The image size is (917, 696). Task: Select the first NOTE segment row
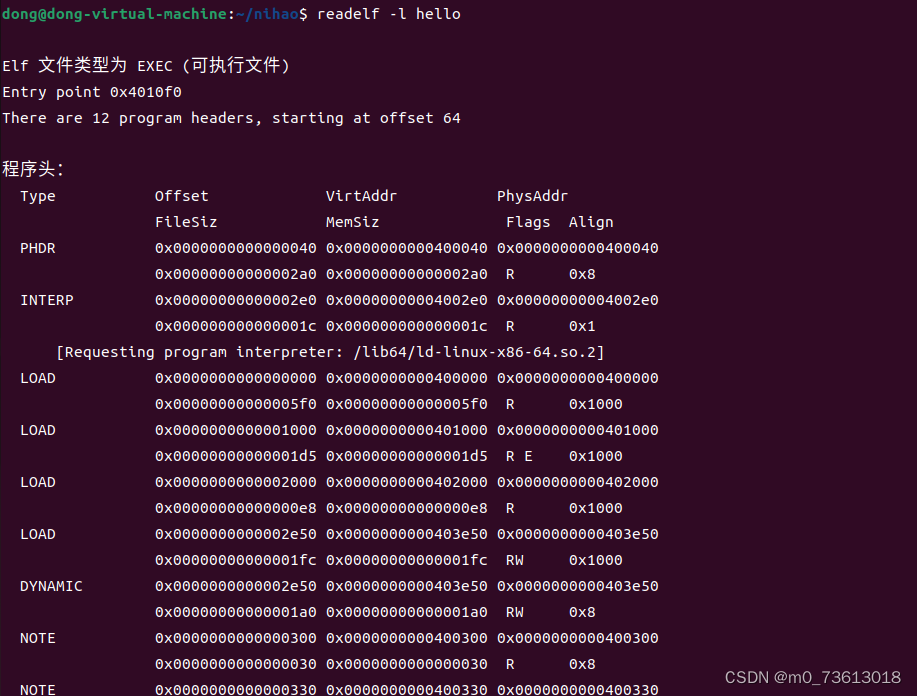37,638
